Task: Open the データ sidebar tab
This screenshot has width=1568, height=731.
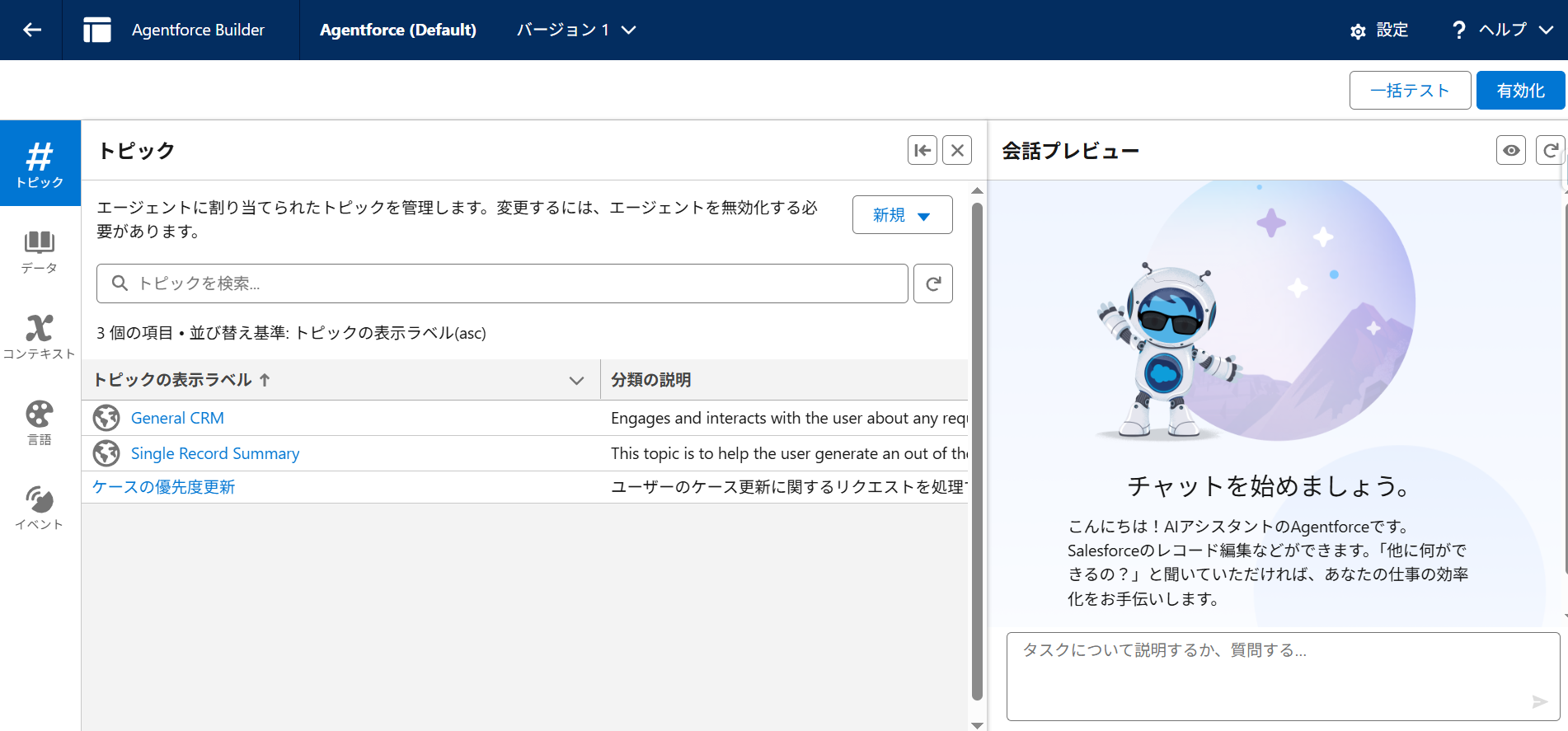Action: 40,252
